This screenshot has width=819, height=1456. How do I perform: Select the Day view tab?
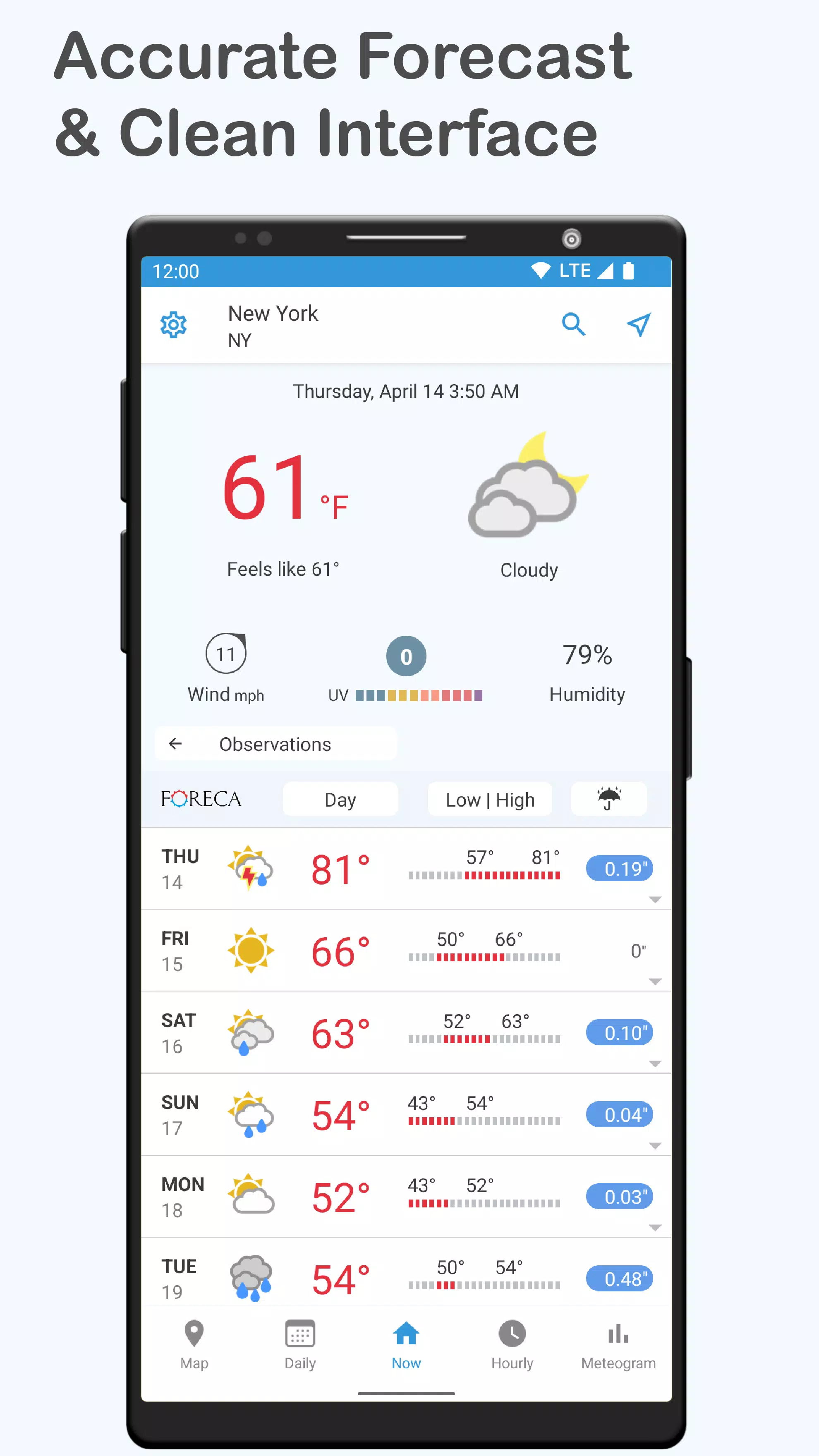(340, 800)
